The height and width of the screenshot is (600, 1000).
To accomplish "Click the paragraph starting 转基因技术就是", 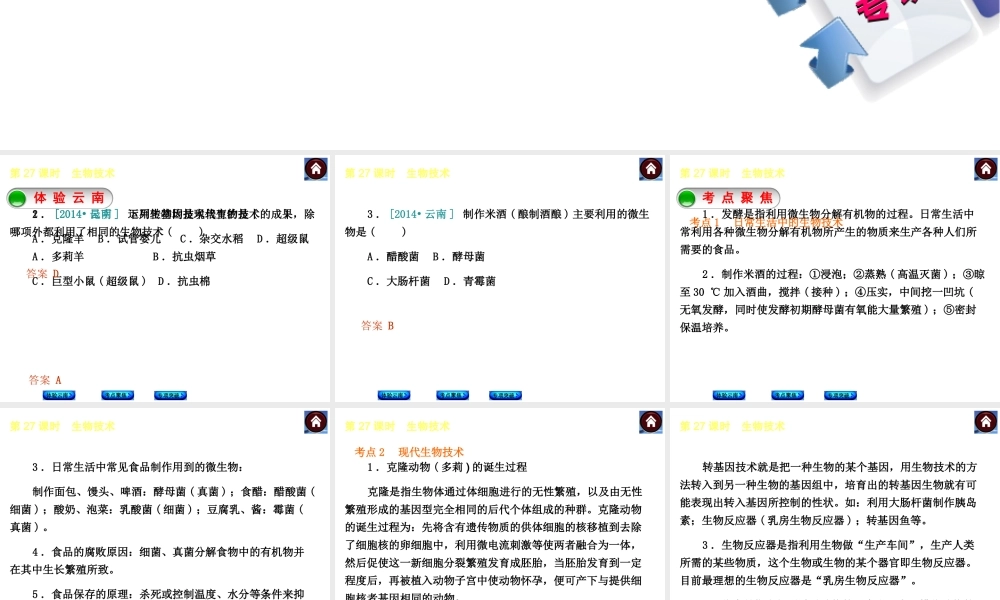I will [828, 494].
